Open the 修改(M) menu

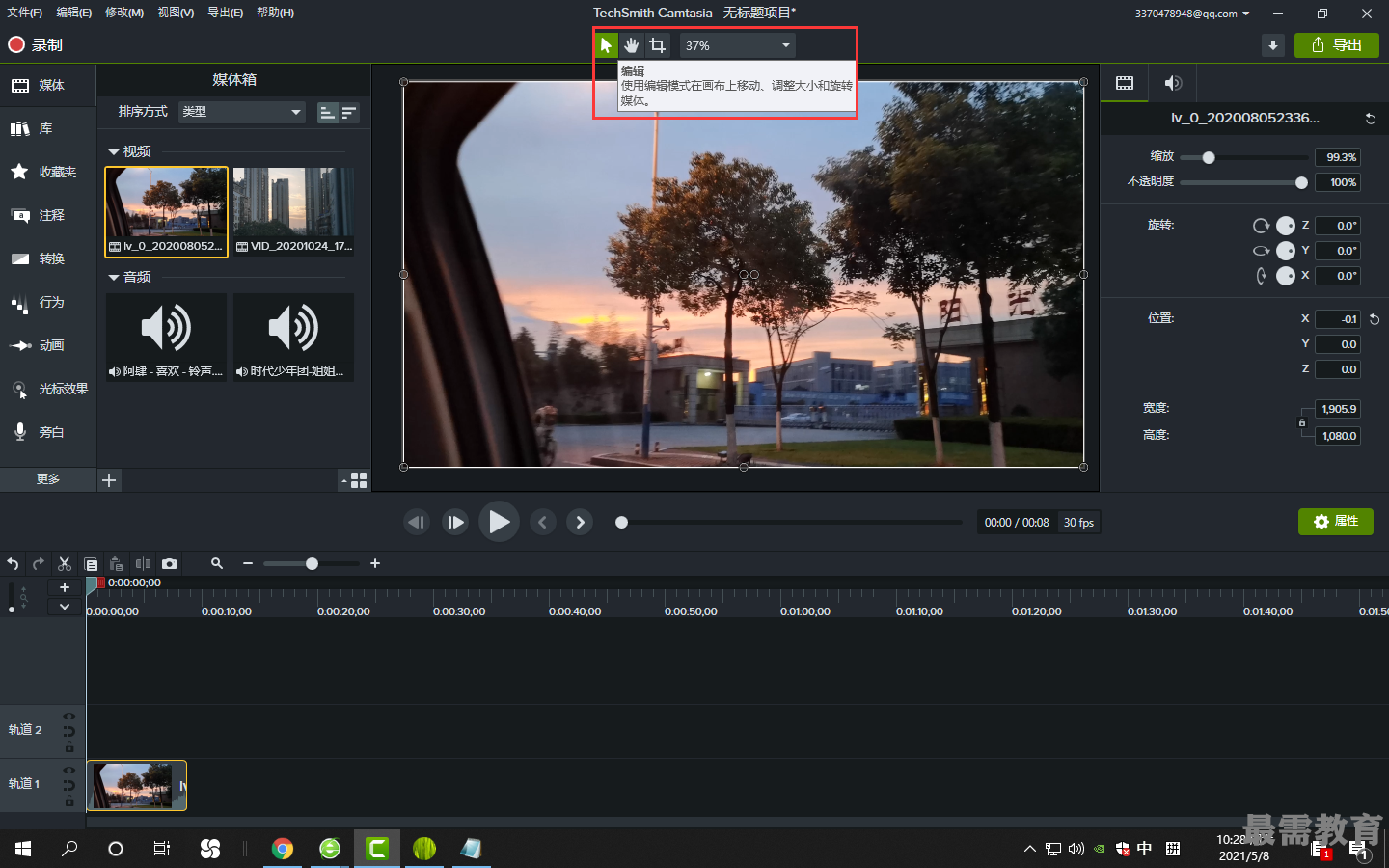pyautogui.click(x=124, y=13)
